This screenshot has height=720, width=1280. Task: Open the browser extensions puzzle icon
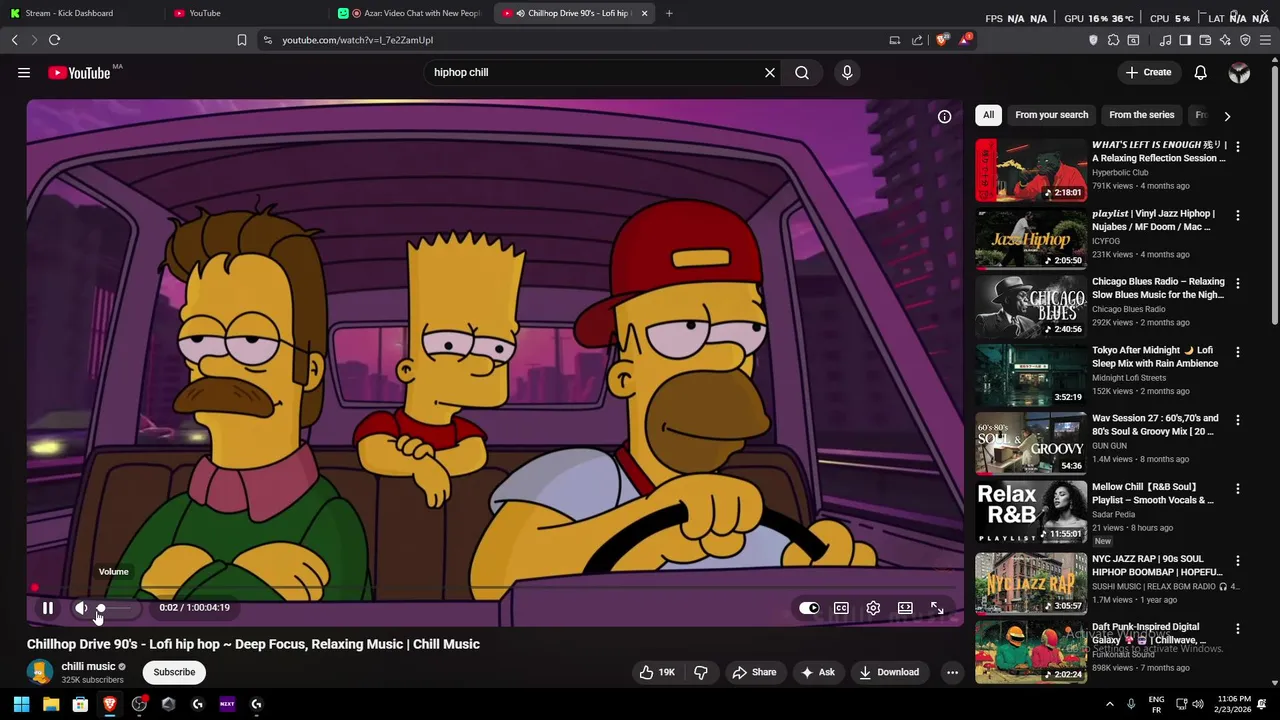(1113, 40)
